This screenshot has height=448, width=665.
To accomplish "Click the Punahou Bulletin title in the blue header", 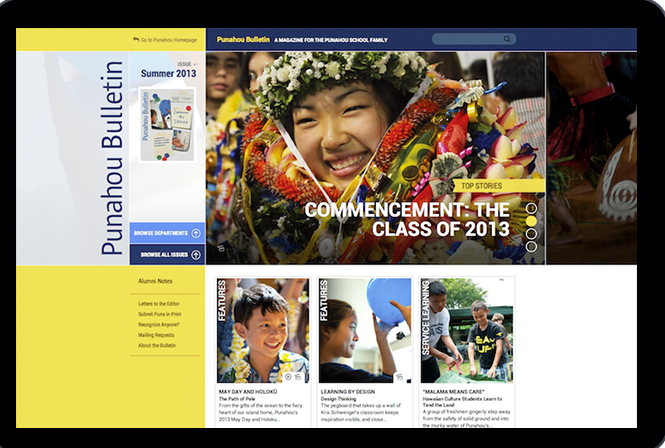I will tap(243, 39).
